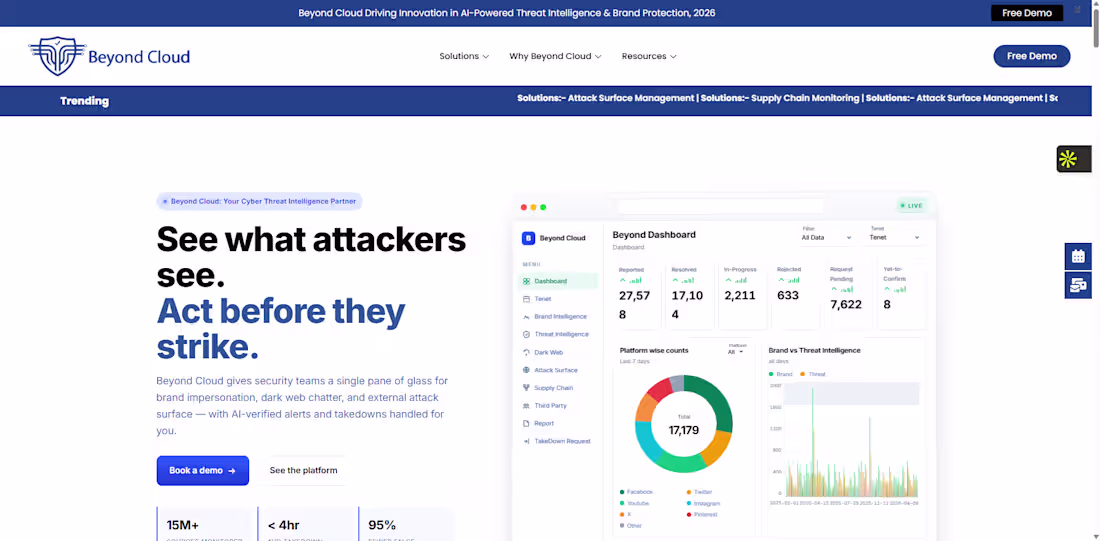Viewport: 1100px width, 541px height.
Task: Click the trend icon under Resolved
Action: [x=683, y=280]
